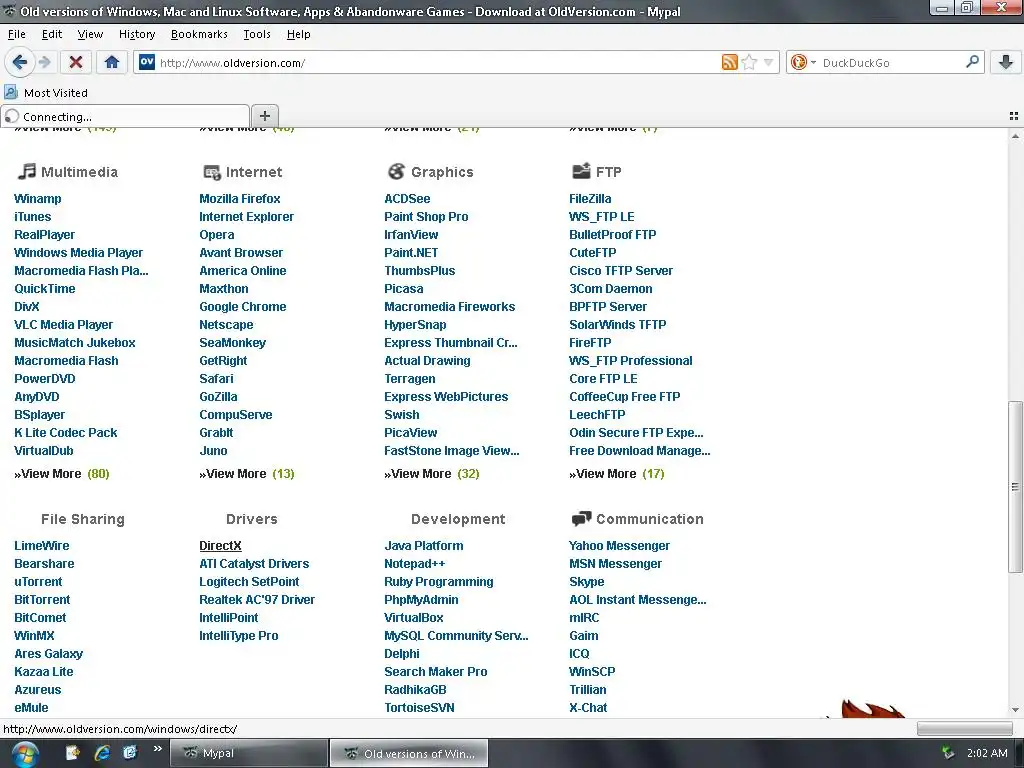Screen dimensions: 1024x768
Task: Bookmark this page with the star icon
Action: [x=750, y=62]
